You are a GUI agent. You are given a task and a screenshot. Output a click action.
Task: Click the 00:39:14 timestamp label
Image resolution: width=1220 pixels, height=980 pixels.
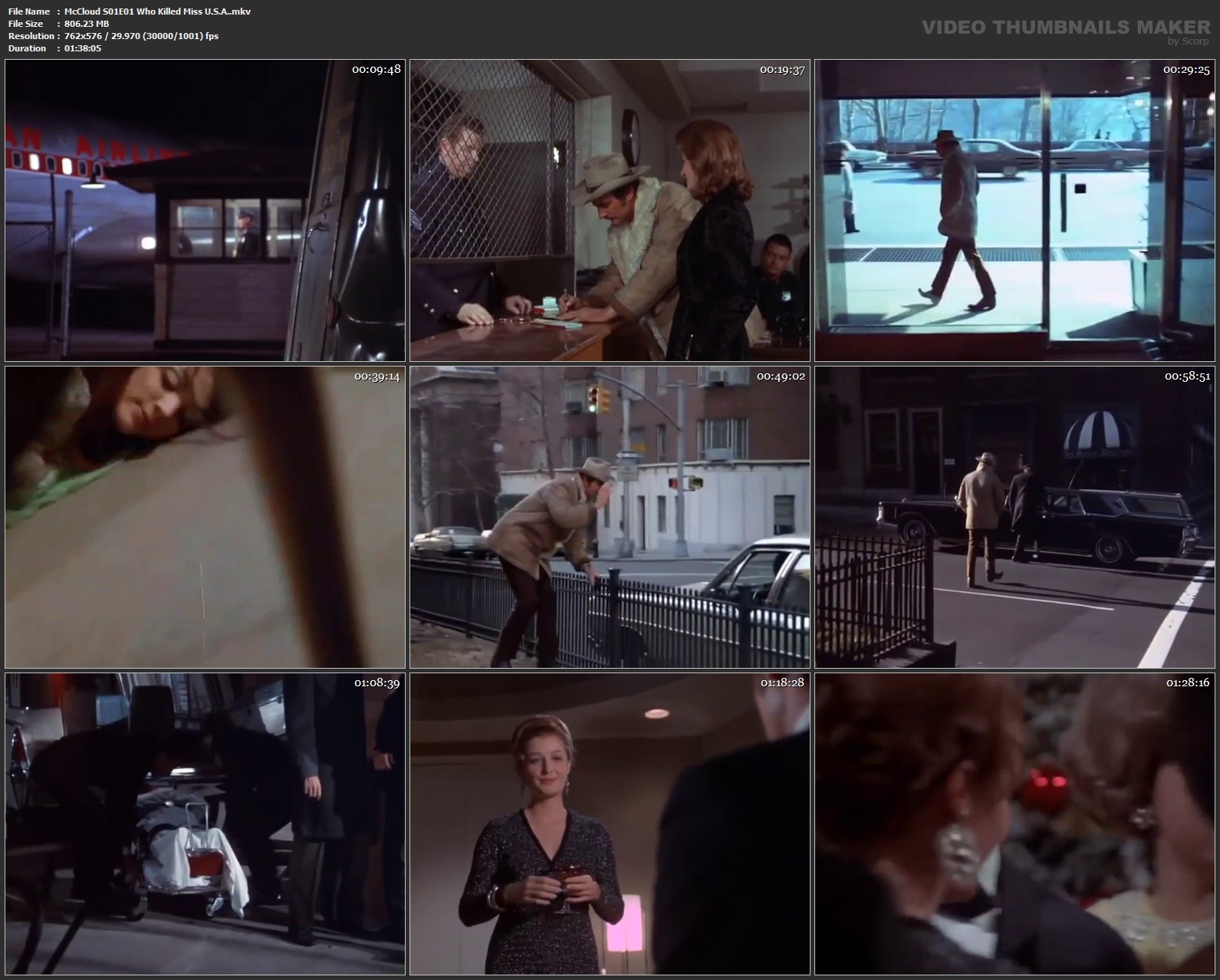377,377
